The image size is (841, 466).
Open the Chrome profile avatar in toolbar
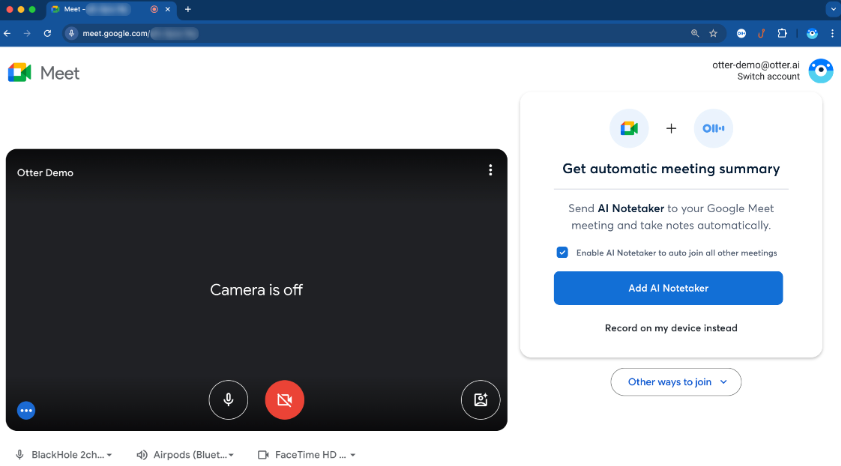(x=812, y=33)
